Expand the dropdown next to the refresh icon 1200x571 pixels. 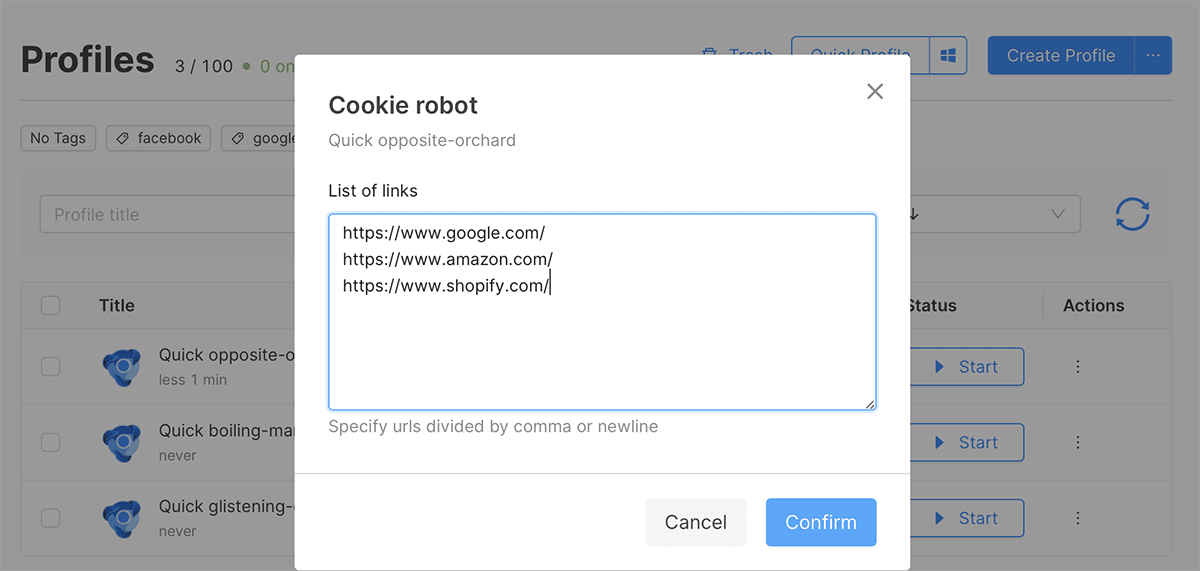click(1057, 214)
